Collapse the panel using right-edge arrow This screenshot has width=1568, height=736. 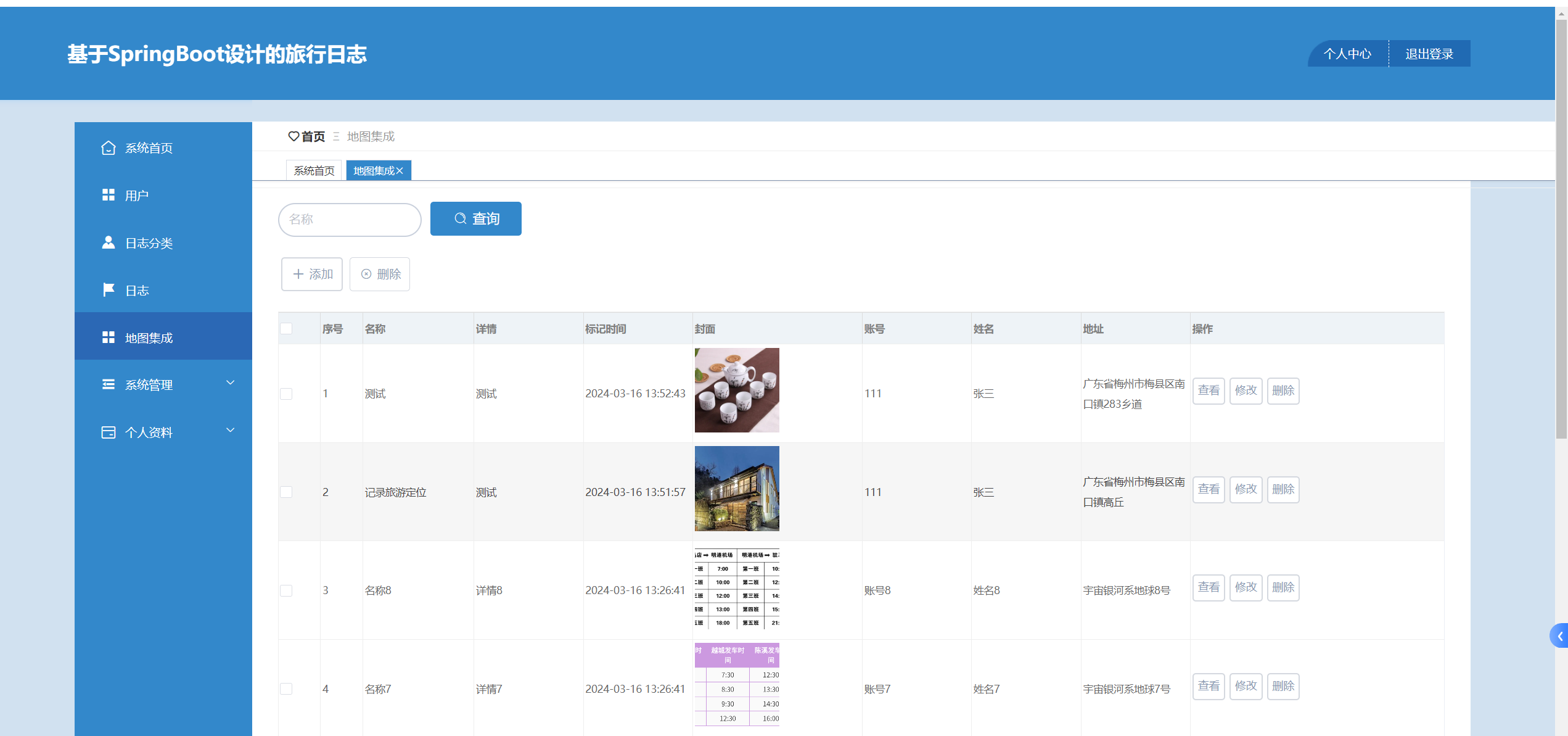[1560, 635]
